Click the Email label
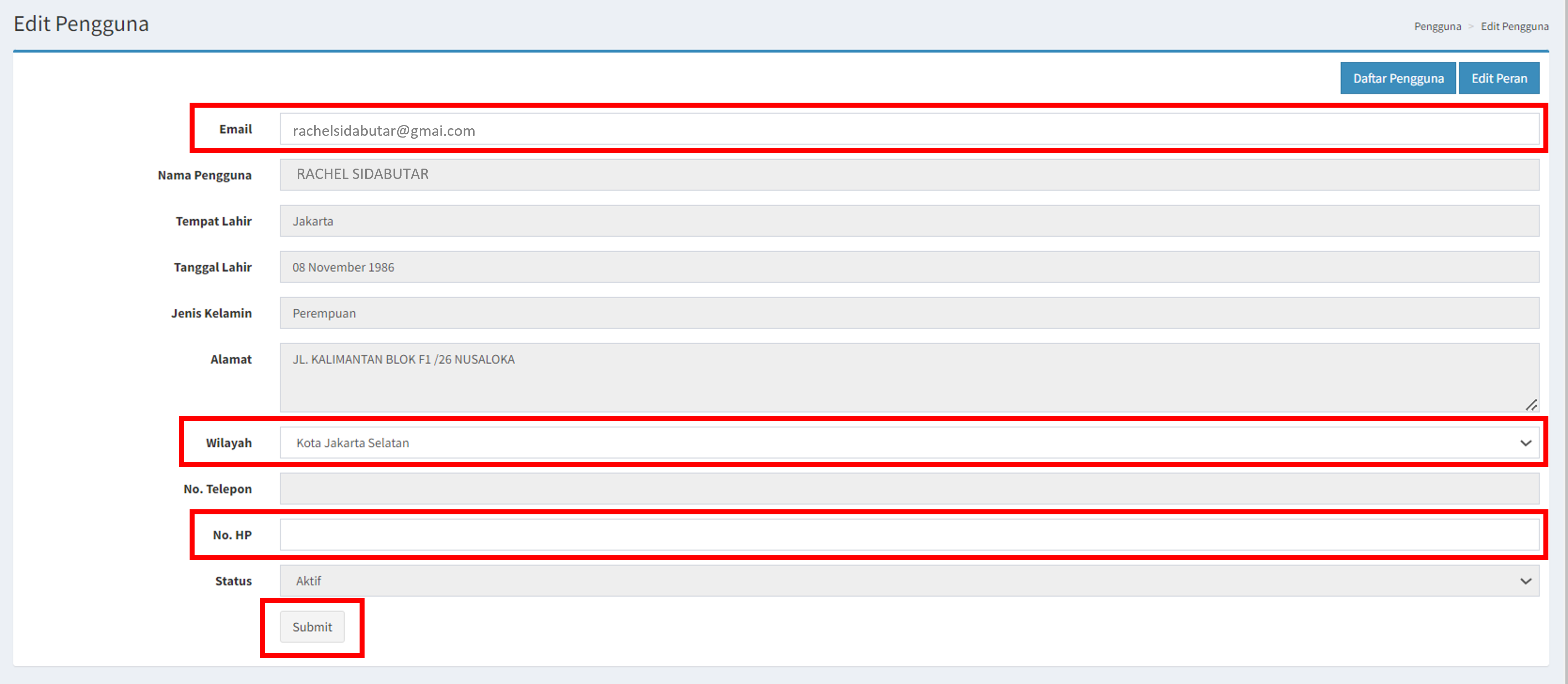Viewport: 1568px width, 684px height. click(236, 129)
